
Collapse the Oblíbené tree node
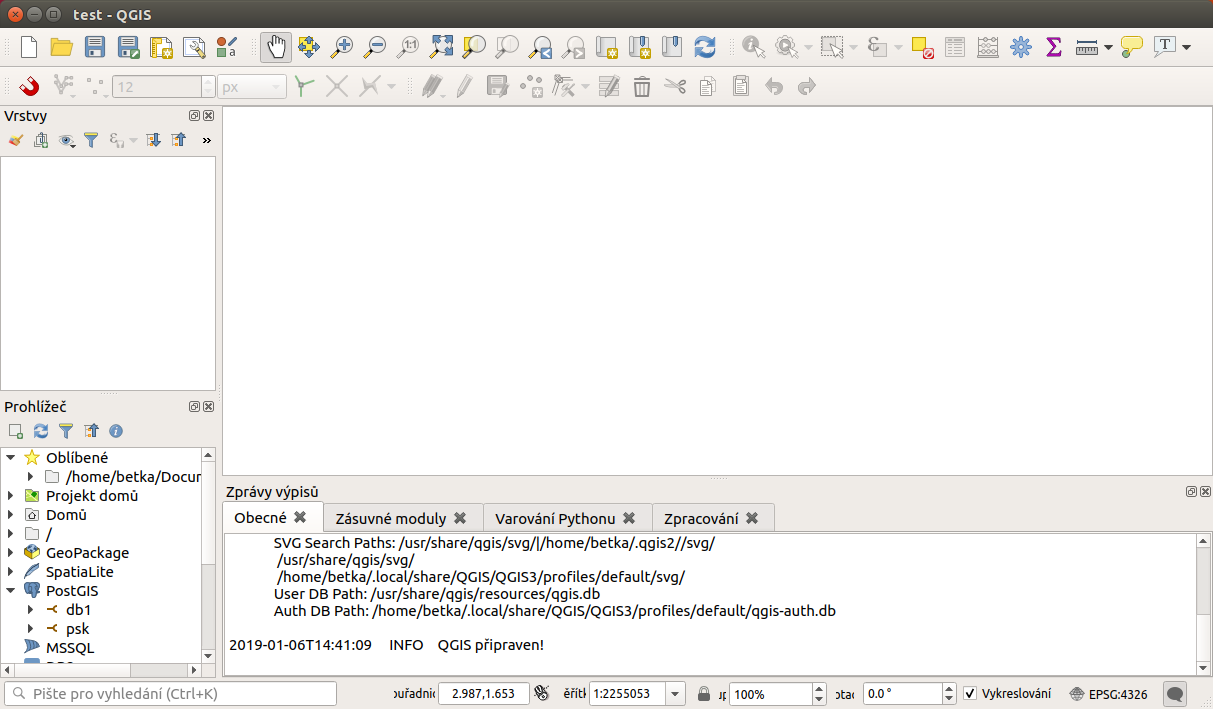(x=11, y=458)
